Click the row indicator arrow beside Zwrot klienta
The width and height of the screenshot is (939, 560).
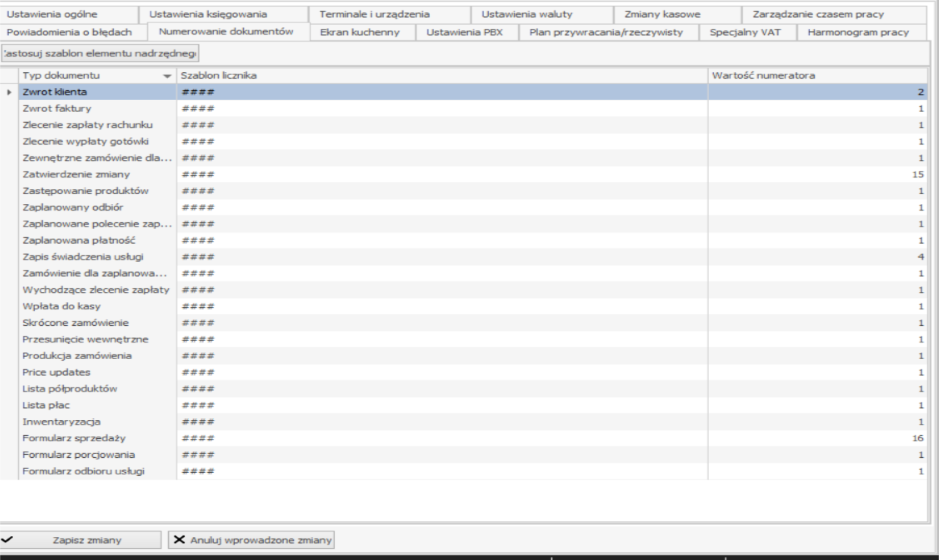[9, 92]
